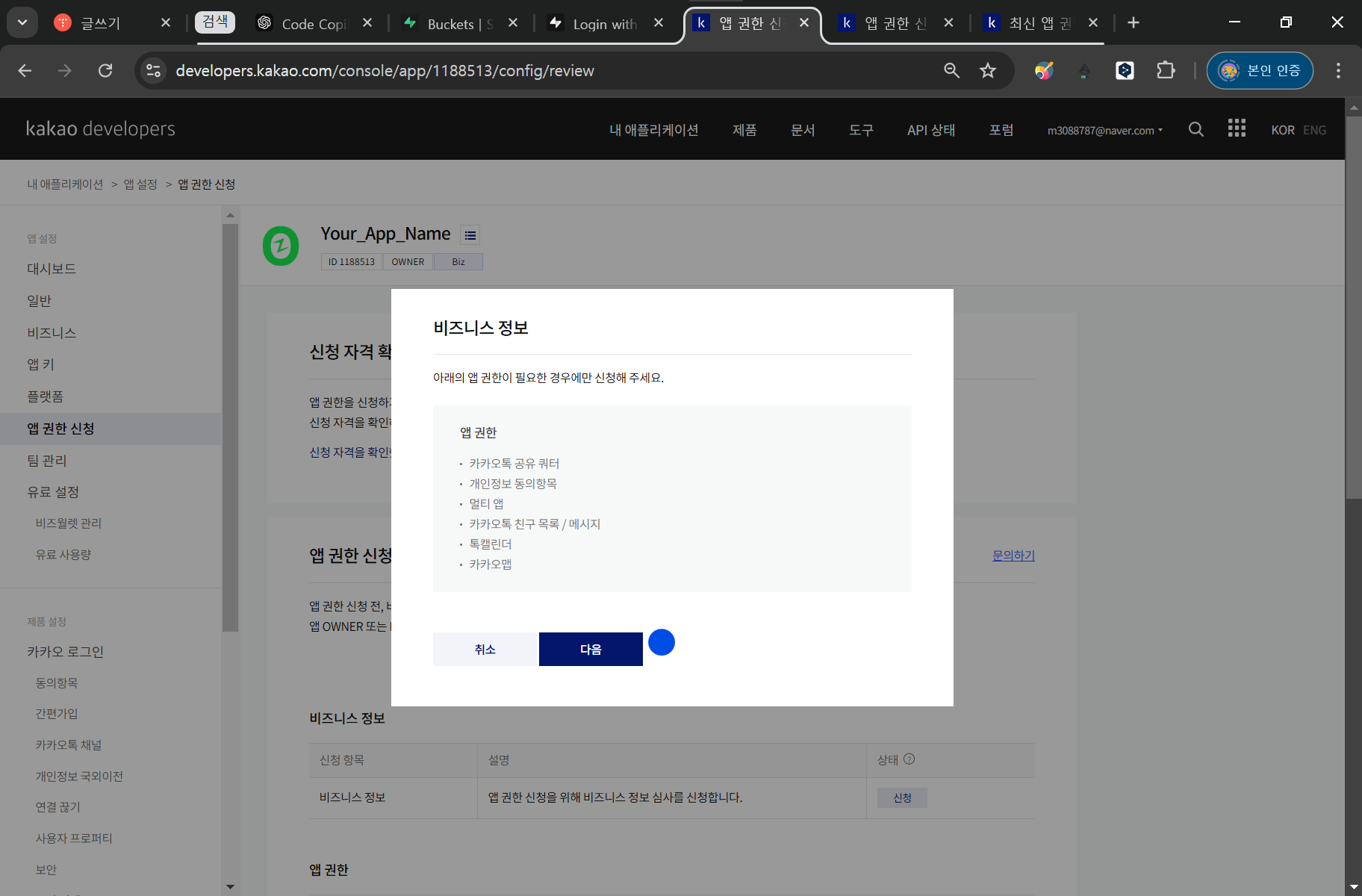Click the 문의하기 link

pyautogui.click(x=1013, y=556)
